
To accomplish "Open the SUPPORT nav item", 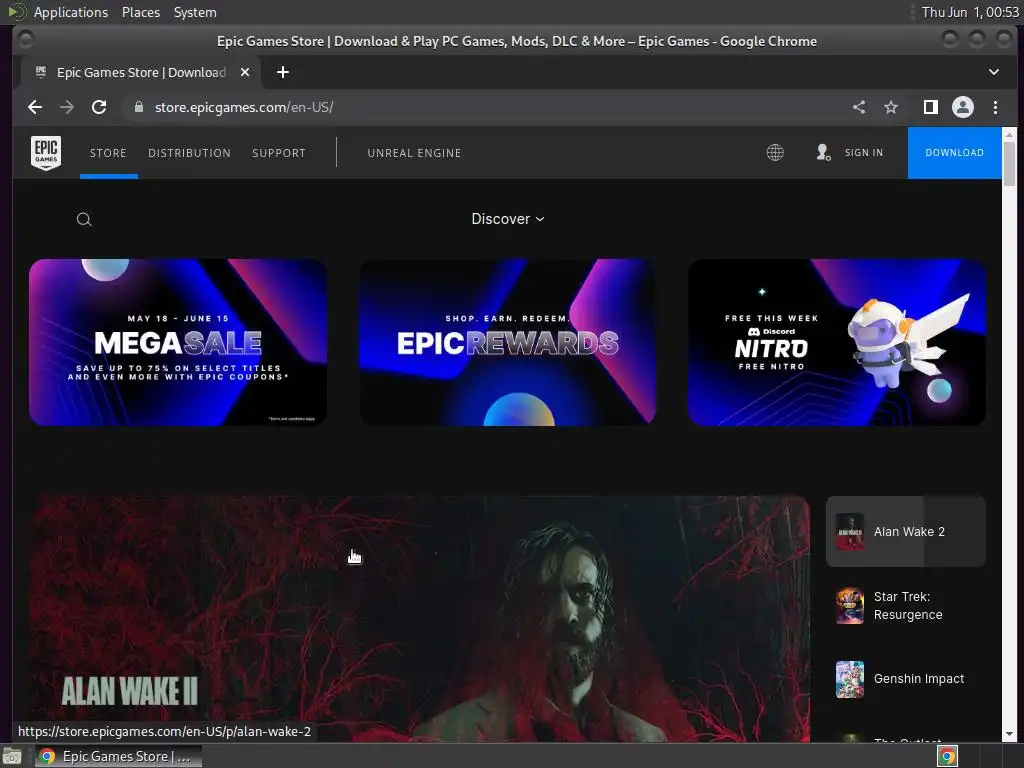I will pos(279,153).
